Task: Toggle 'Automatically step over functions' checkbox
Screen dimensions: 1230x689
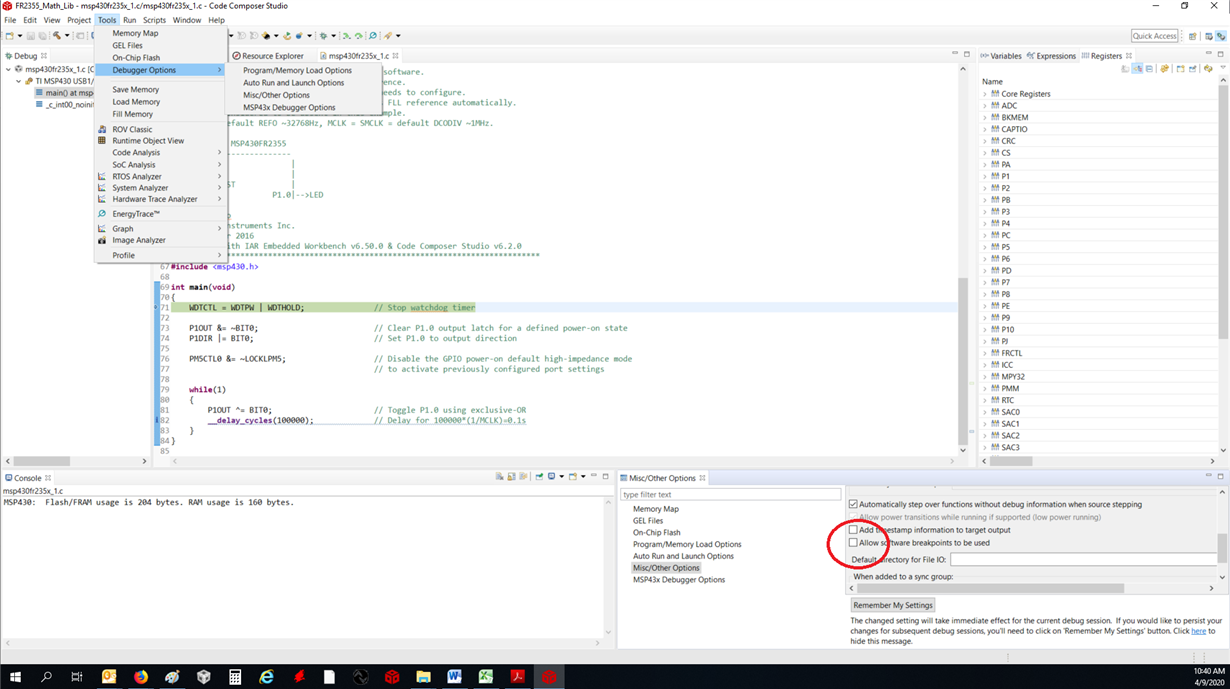Action: (853, 505)
